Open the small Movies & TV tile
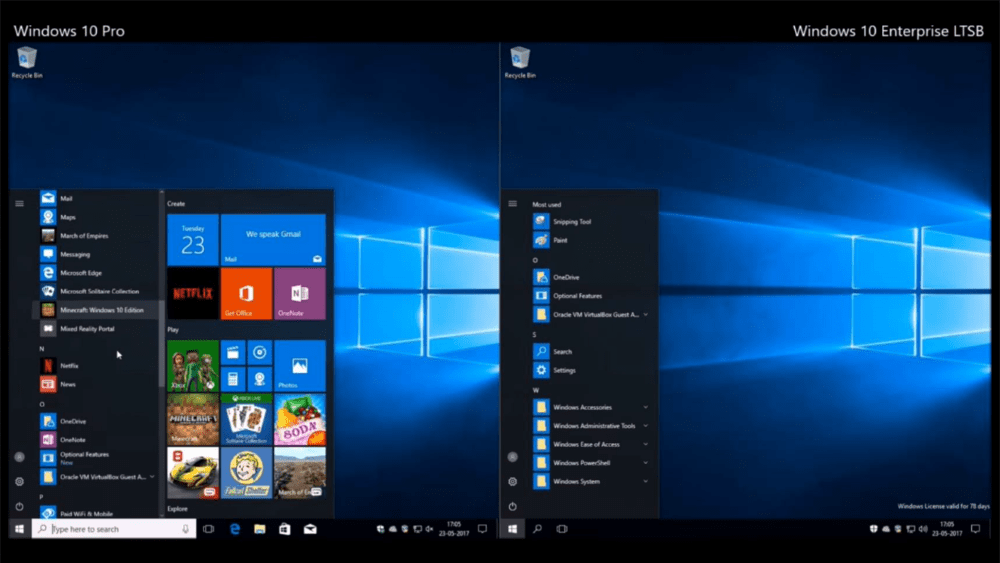Viewport: 1000px width, 563px height. click(x=233, y=353)
